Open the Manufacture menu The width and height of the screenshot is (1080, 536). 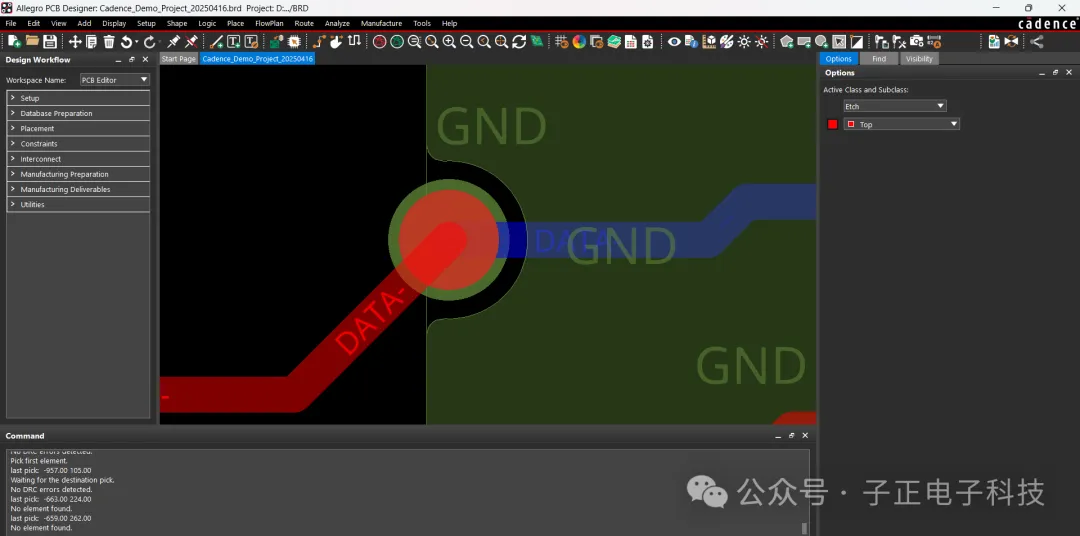381,23
